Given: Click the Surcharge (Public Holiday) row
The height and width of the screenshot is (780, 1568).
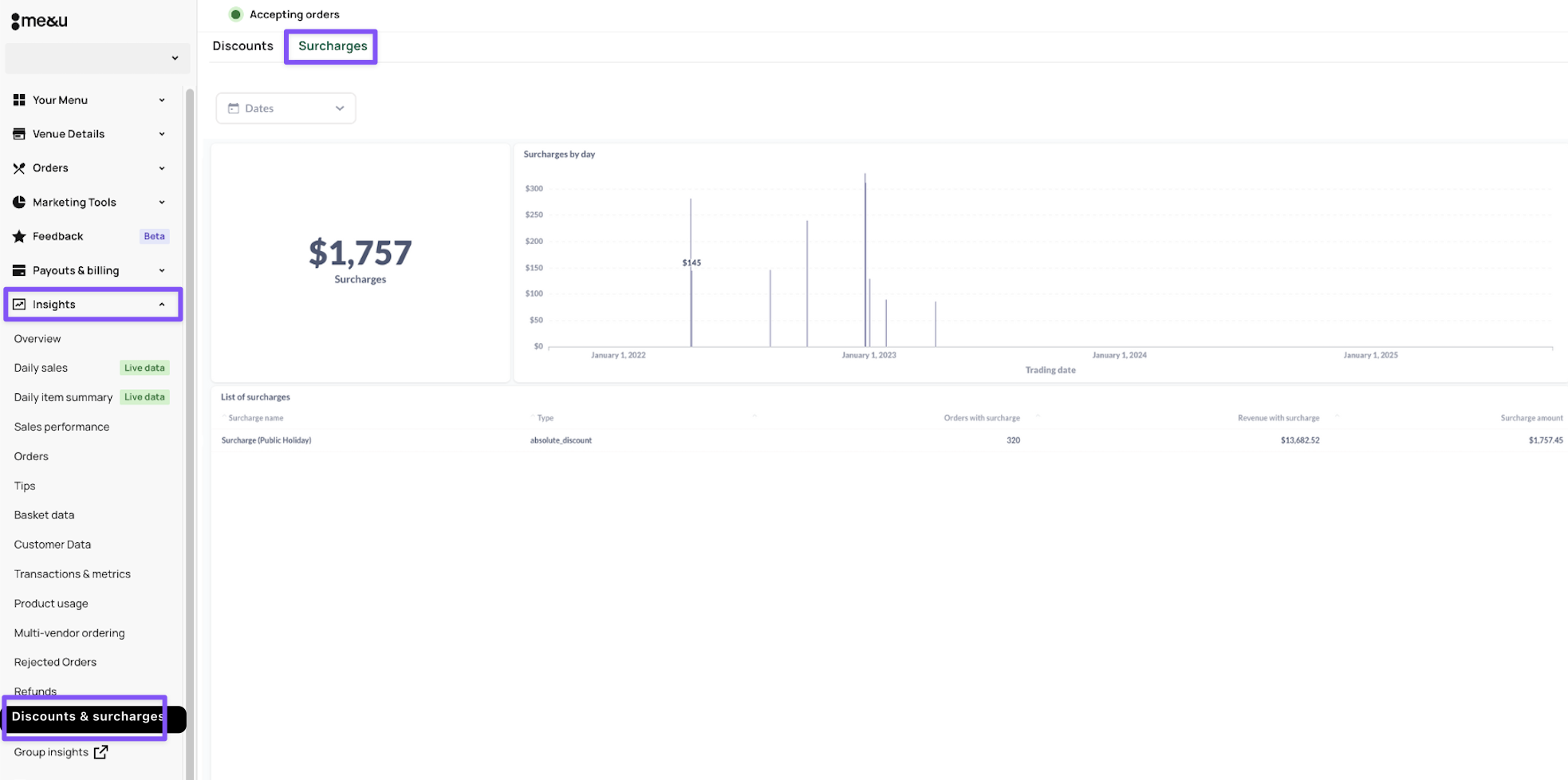Looking at the screenshot, I should pyautogui.click(x=266, y=440).
